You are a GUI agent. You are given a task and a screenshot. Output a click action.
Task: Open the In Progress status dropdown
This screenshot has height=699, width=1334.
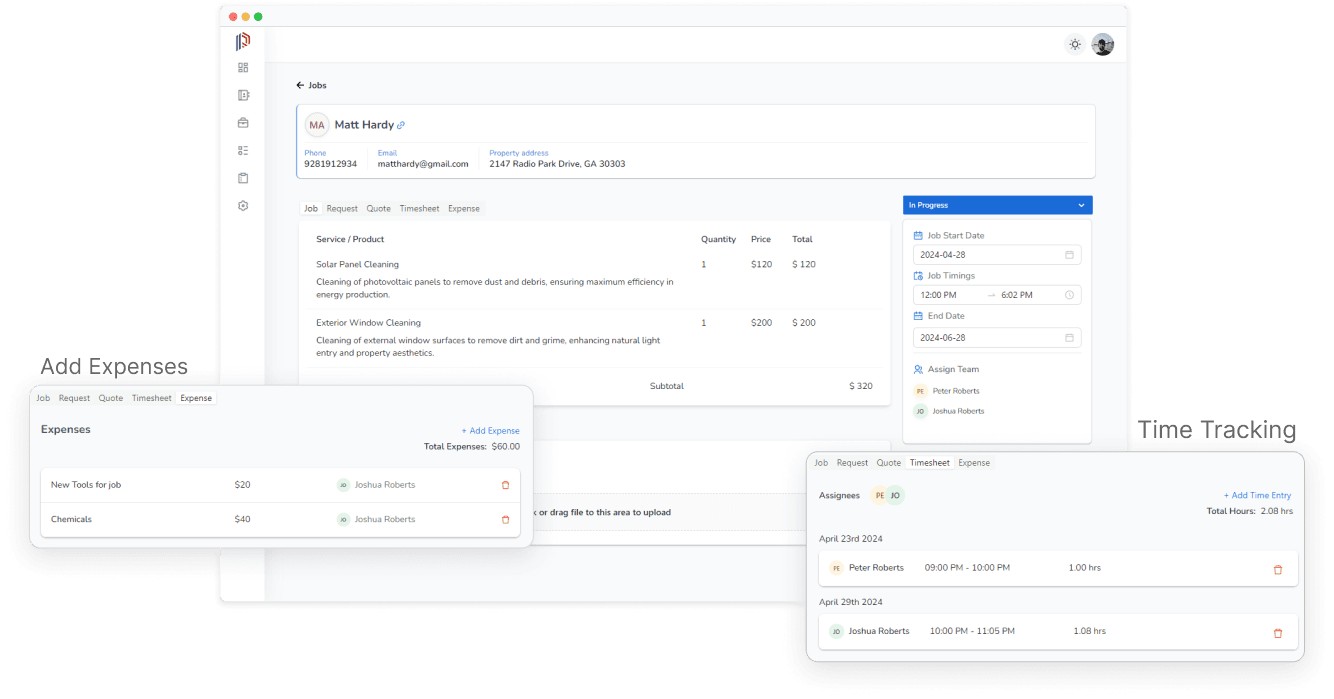coord(997,204)
